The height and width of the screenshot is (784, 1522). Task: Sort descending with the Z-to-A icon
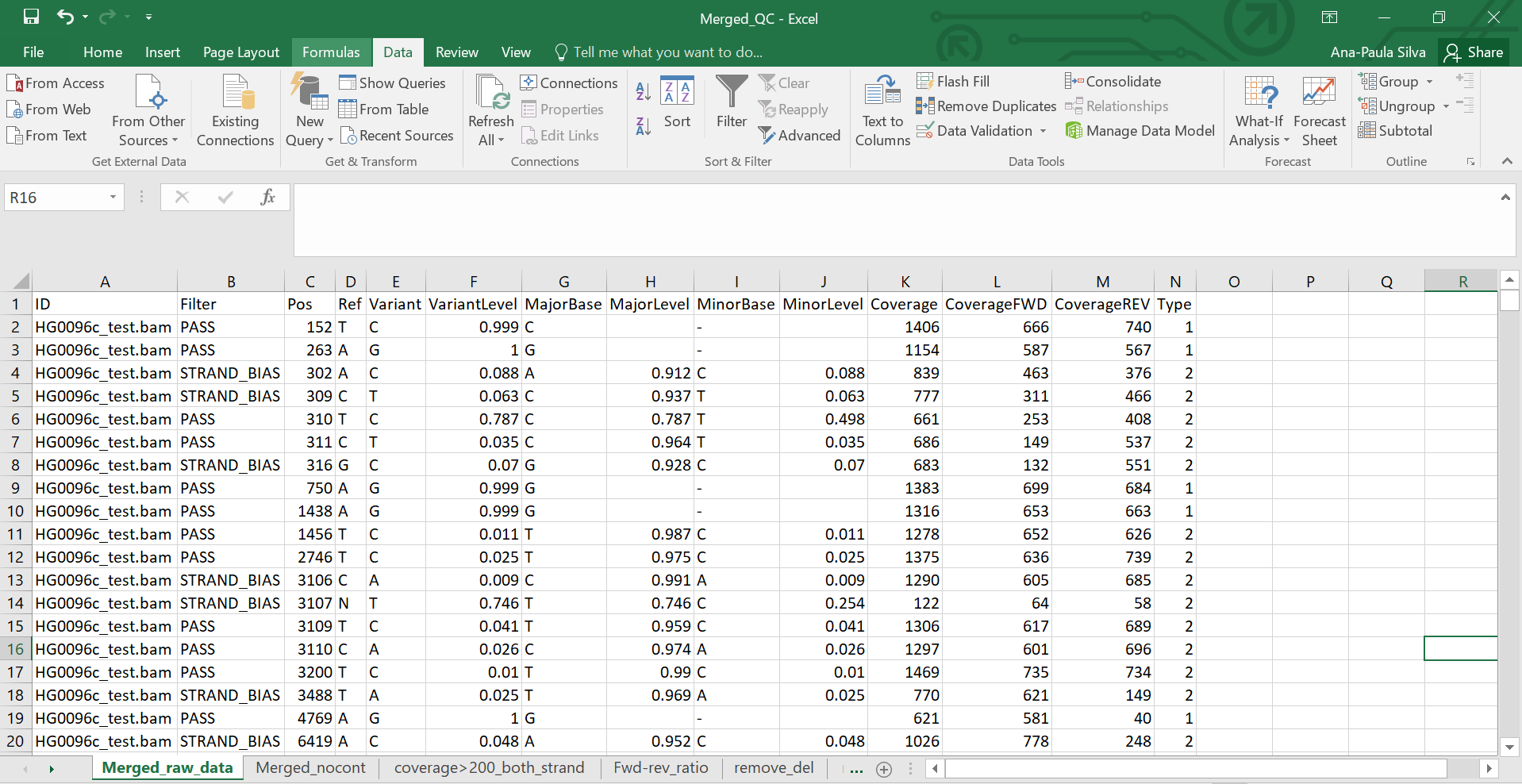tap(644, 125)
